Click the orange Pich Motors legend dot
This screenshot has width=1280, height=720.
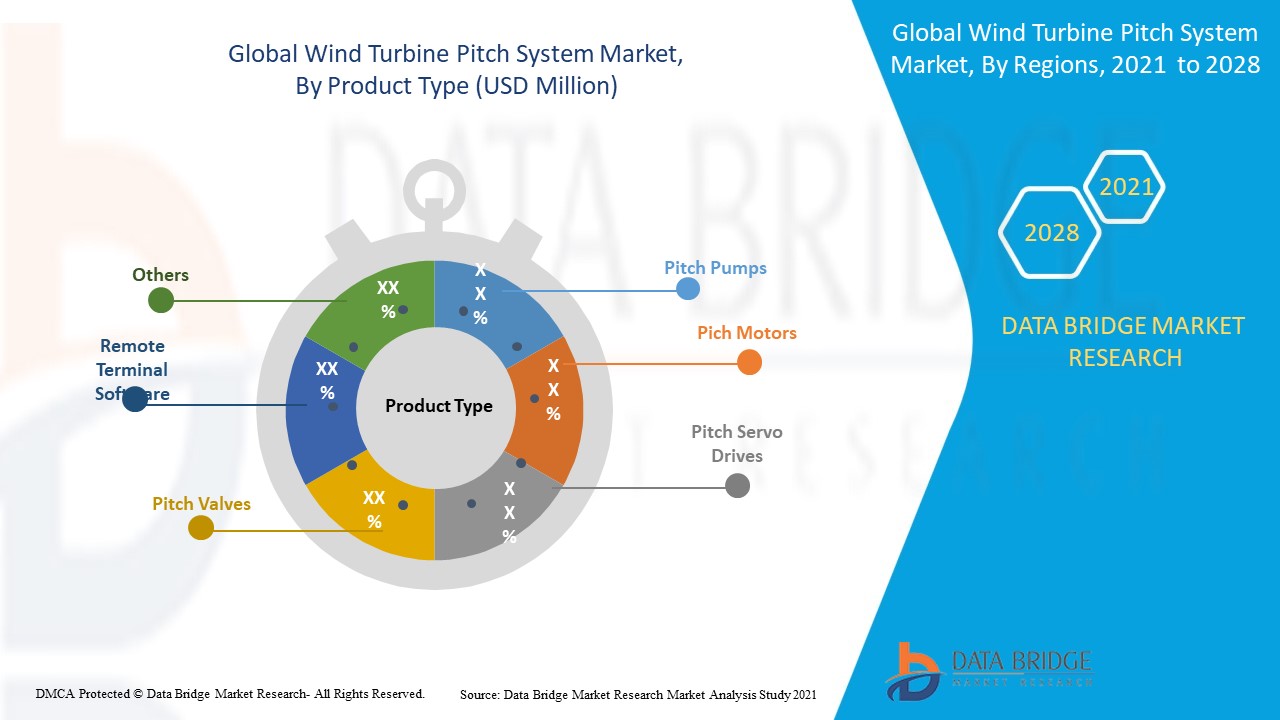(x=749, y=363)
